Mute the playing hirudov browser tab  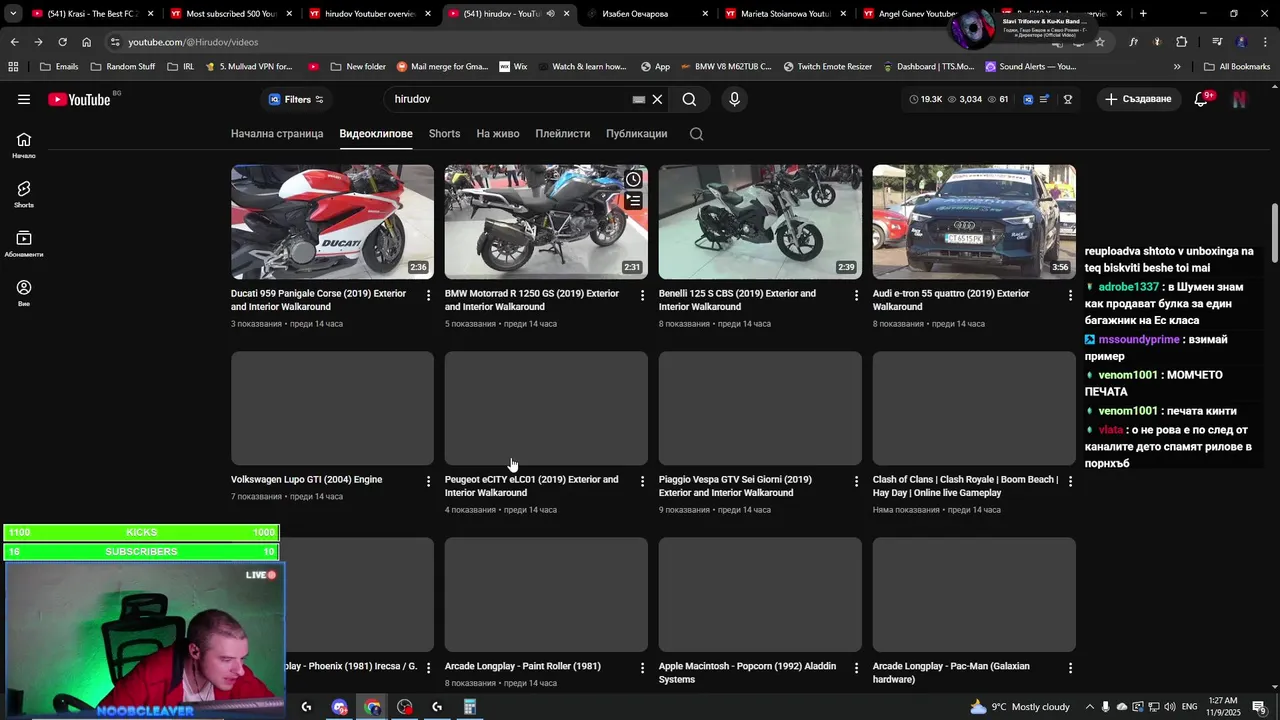coord(550,14)
